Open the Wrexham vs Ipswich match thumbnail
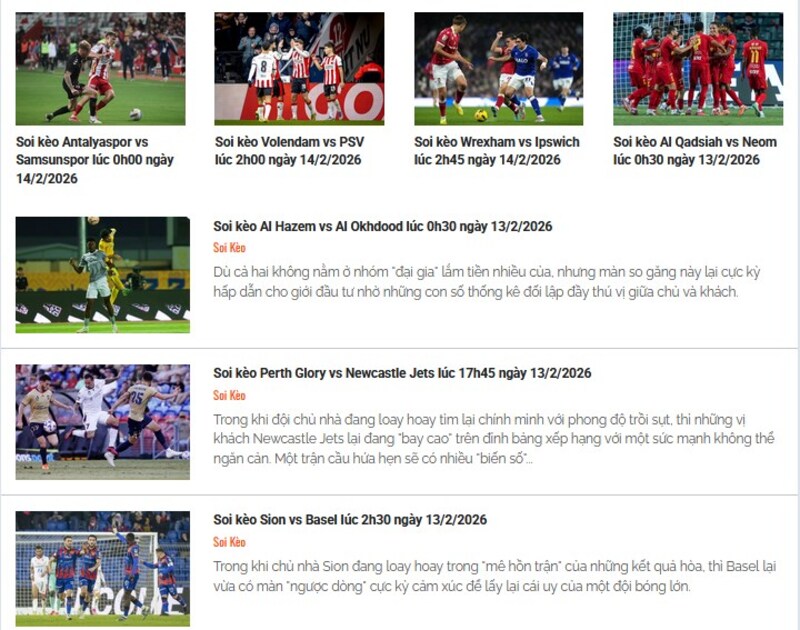 click(x=498, y=69)
